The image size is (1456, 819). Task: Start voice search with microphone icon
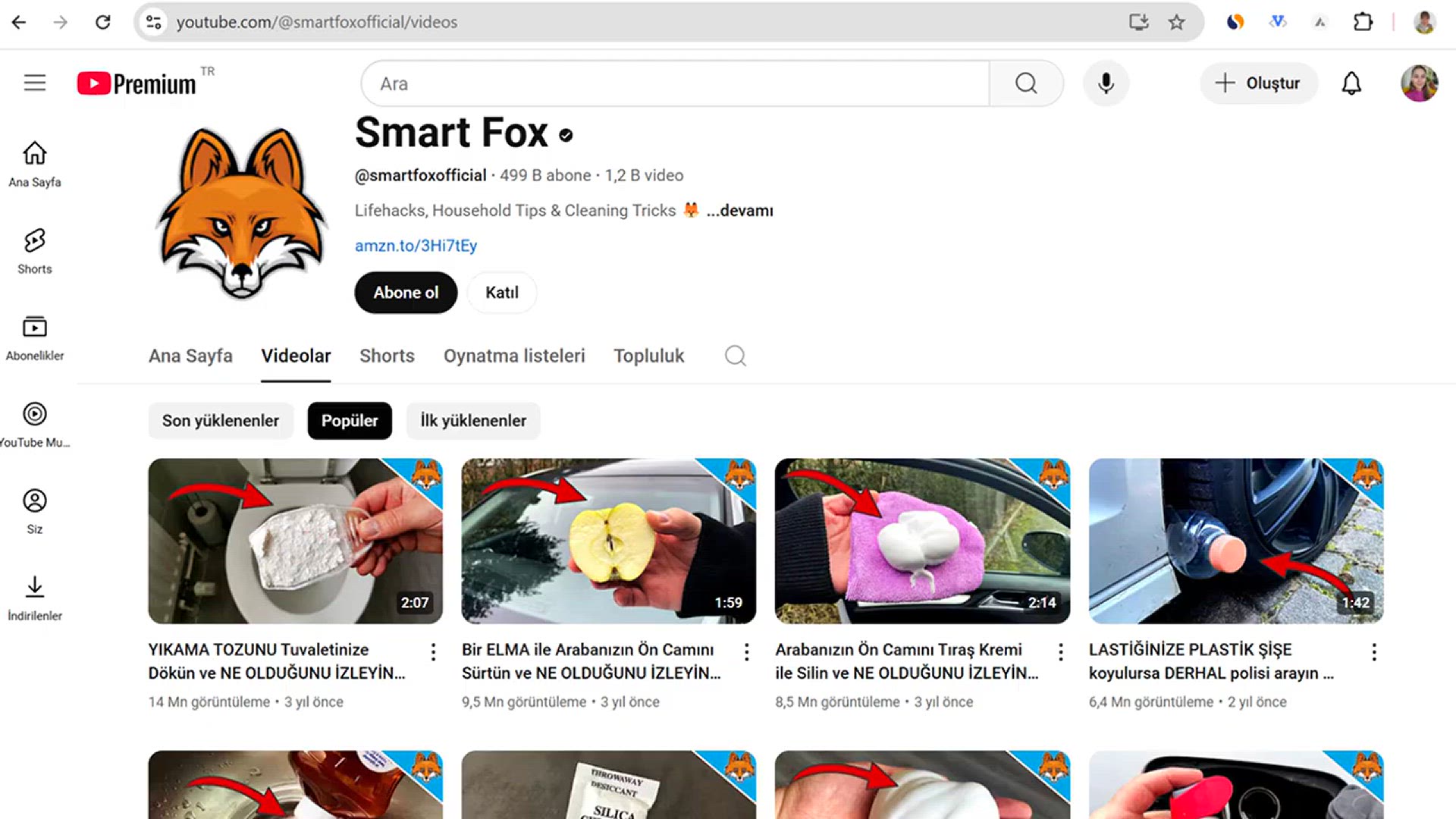1106,83
